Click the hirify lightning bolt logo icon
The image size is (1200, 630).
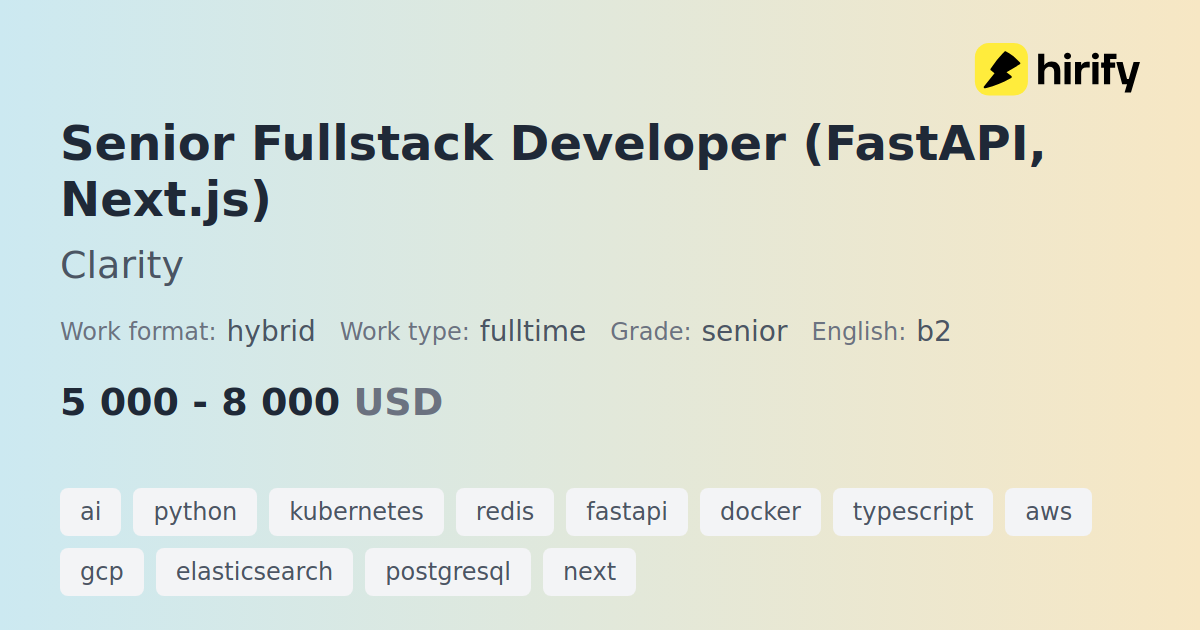click(1001, 69)
